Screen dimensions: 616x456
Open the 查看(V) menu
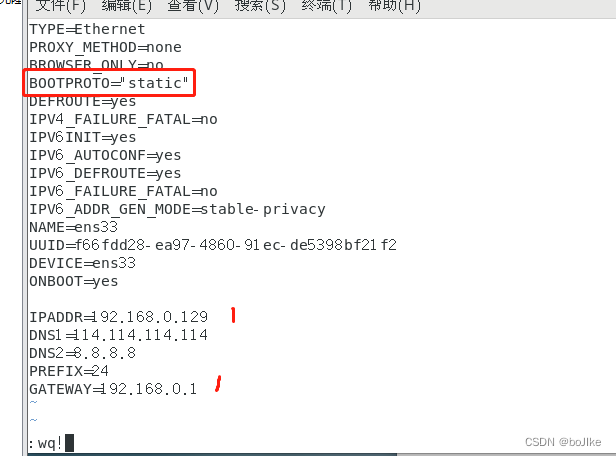tap(193, 6)
